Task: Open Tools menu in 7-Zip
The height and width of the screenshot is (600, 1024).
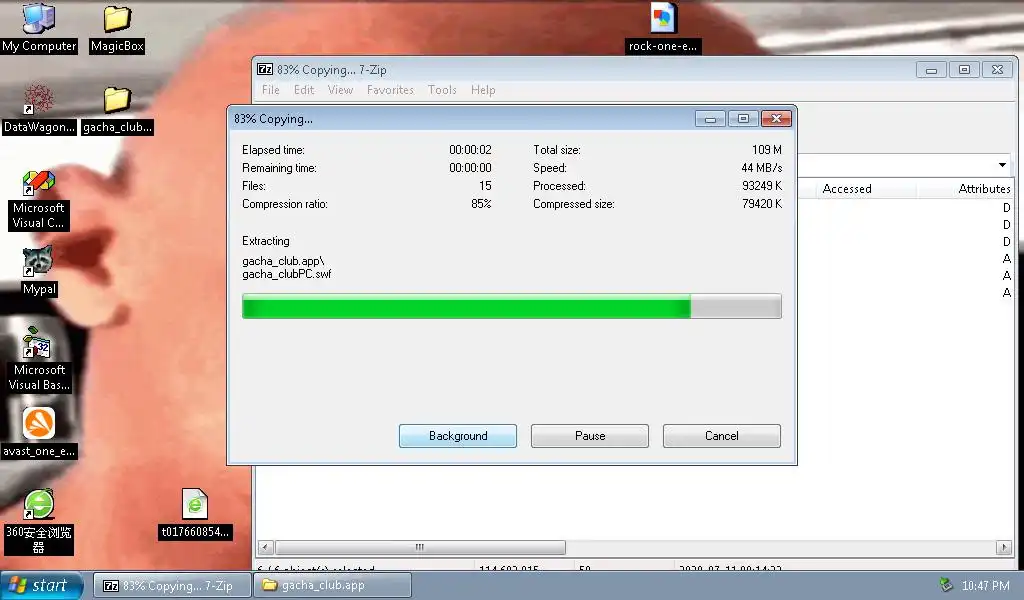Action: coord(442,90)
